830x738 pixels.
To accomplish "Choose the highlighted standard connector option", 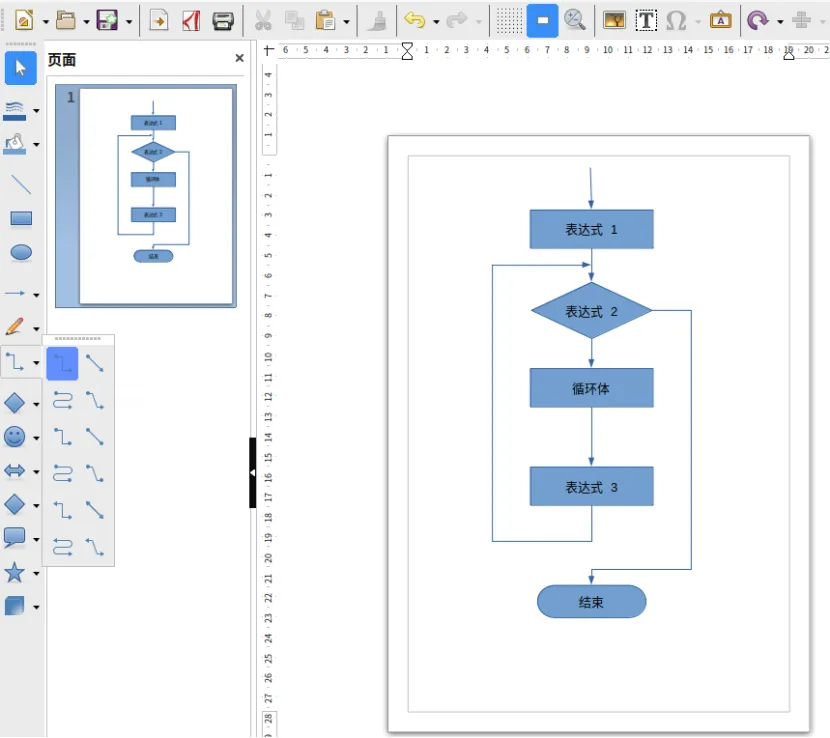I will pyautogui.click(x=62, y=364).
